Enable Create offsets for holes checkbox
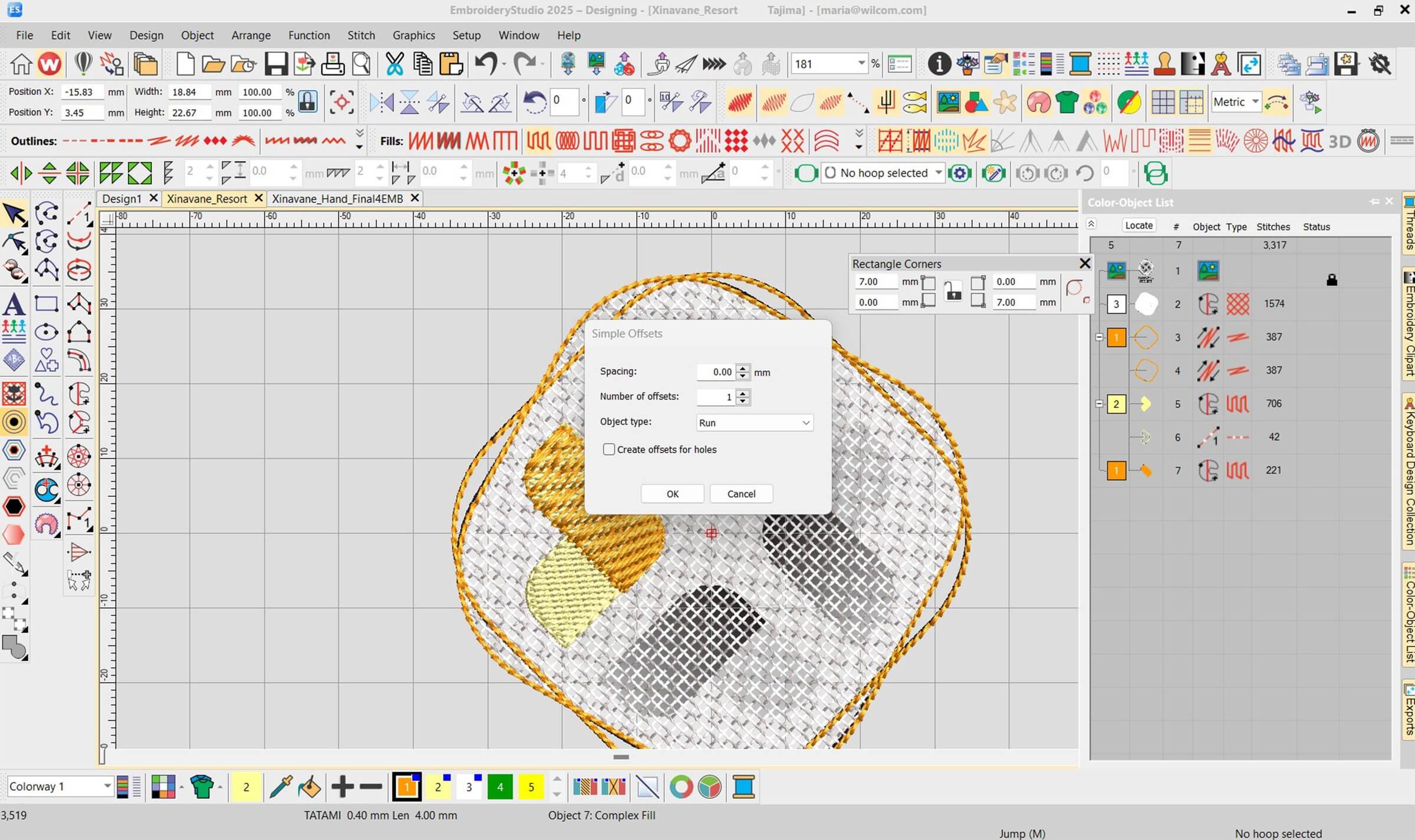1415x840 pixels. (609, 449)
